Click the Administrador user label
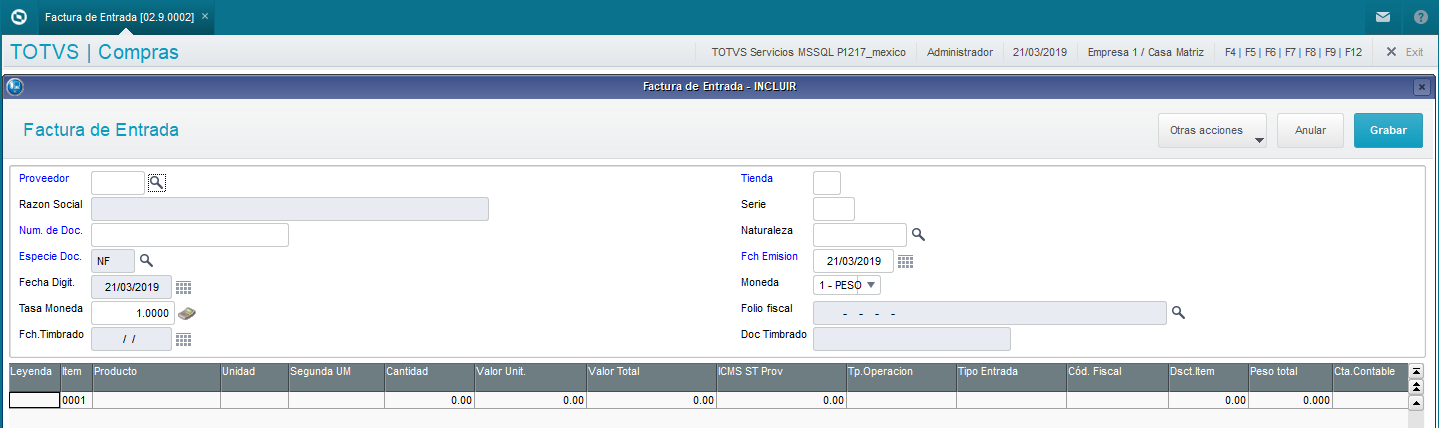The image size is (1439, 428). [x=960, y=52]
